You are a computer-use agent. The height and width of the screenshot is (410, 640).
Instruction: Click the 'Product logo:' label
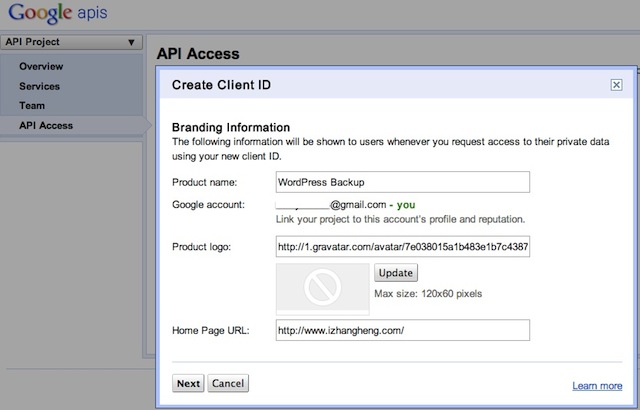tap(202, 247)
